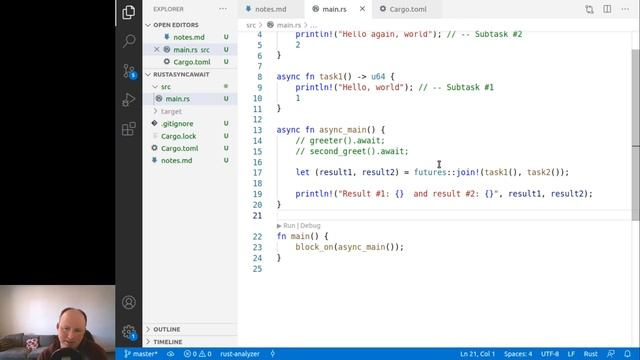Click the Run code lens above main

(289, 225)
